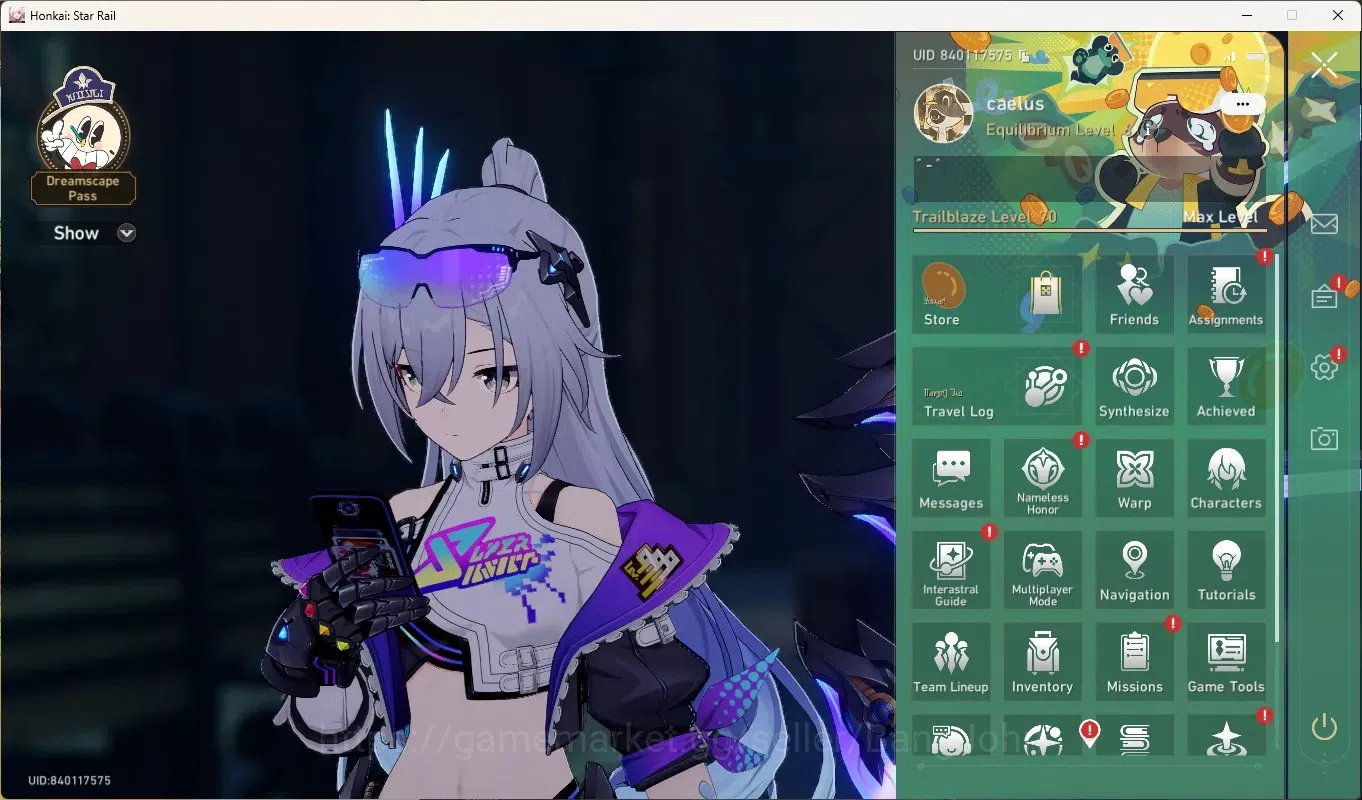Image resolution: width=1362 pixels, height=800 pixels.
Task: Close the Honkai: Star Rail window
Action: (x=1338, y=15)
